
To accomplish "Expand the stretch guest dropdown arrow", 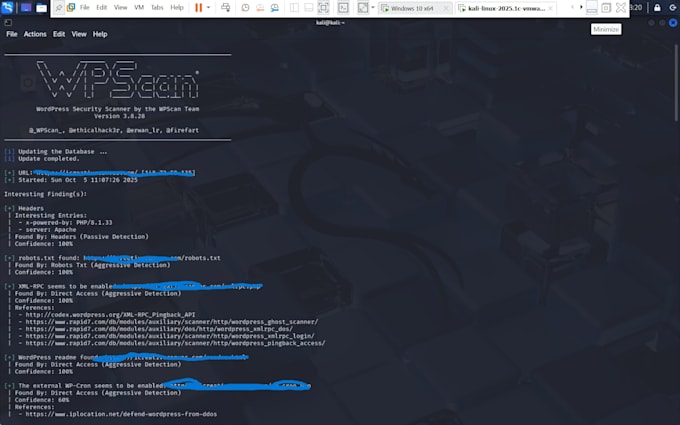I will tap(373, 7).
